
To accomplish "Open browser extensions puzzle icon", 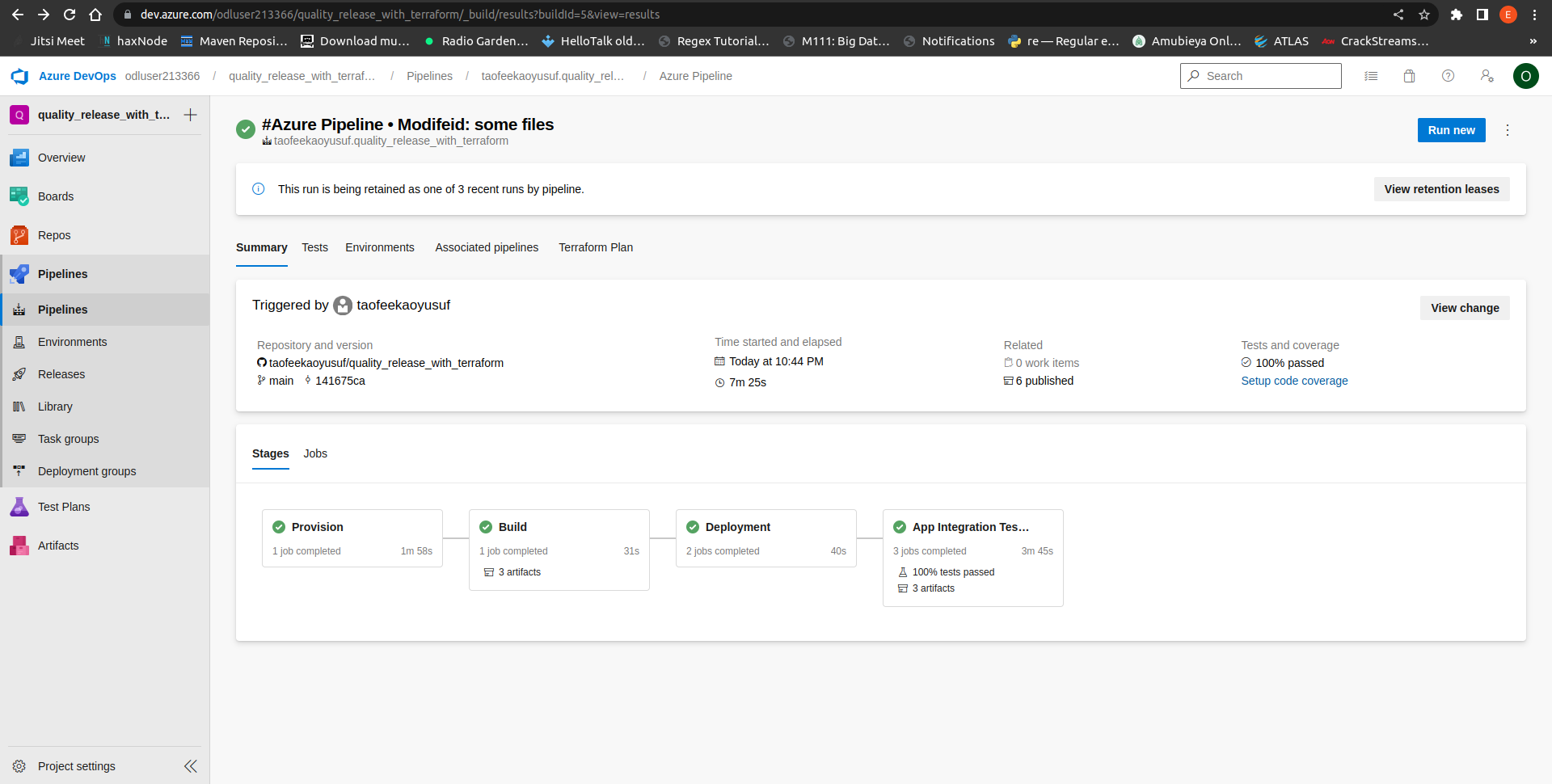I will tap(1457, 15).
